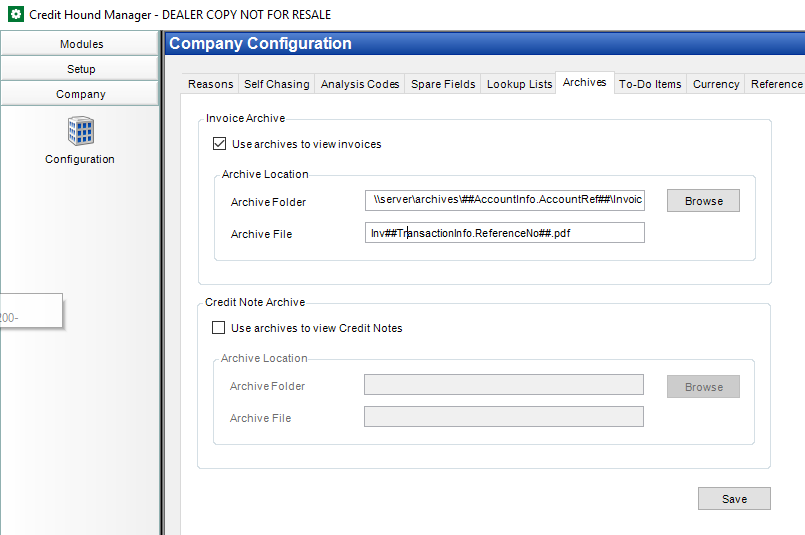Select the Company sidebar section
Screen dimensions: 805x535
[80, 94]
